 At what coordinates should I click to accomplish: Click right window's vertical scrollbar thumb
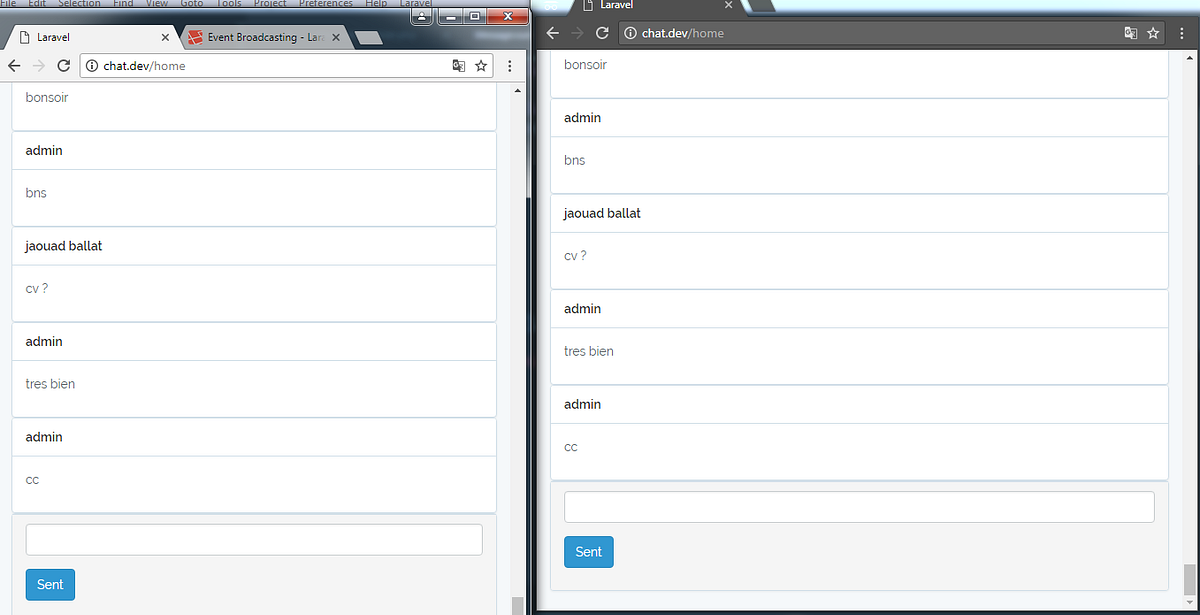point(1189,579)
